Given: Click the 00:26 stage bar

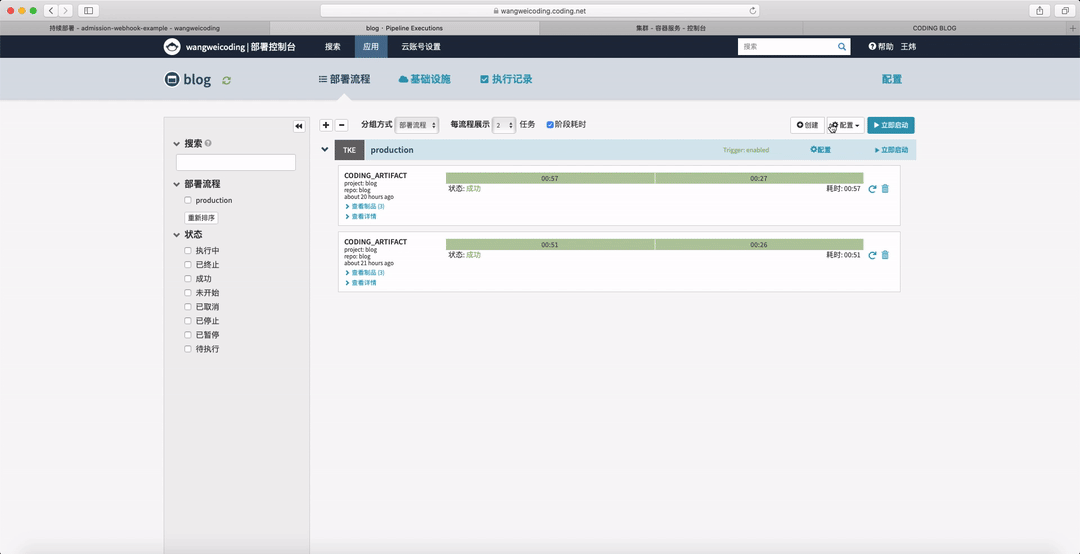Looking at the screenshot, I should point(759,244).
